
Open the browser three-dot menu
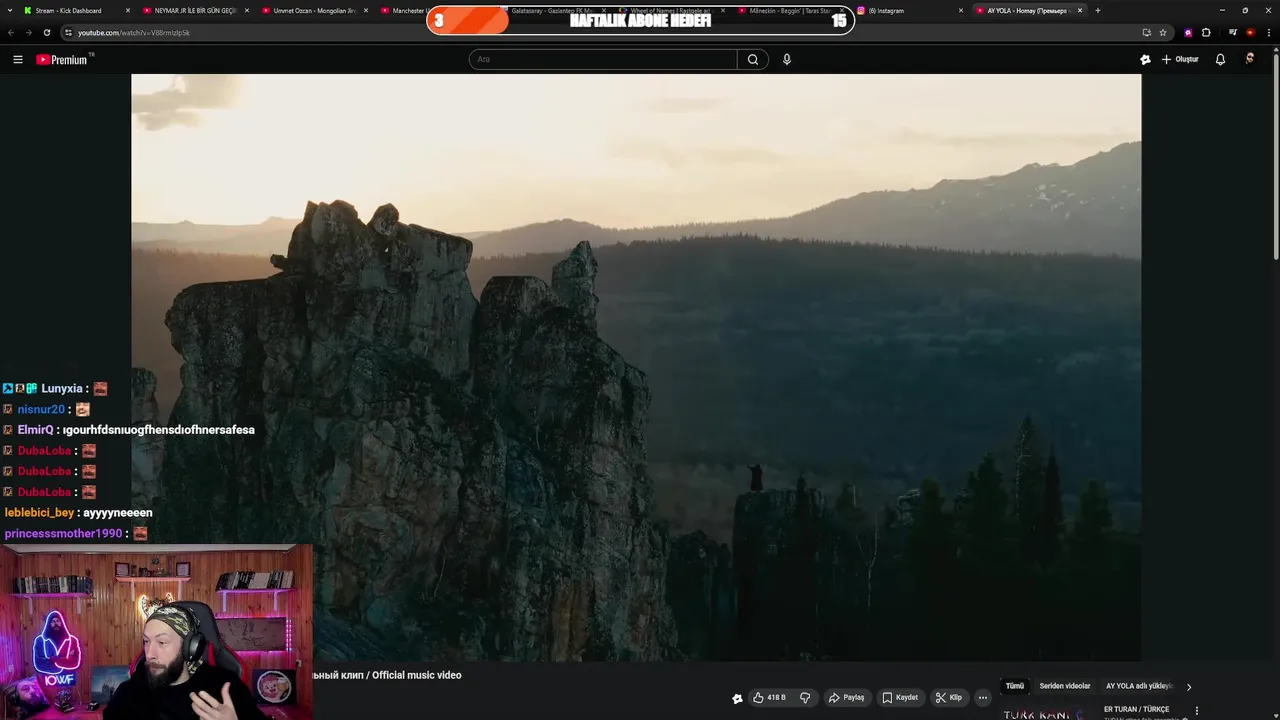(x=1268, y=32)
